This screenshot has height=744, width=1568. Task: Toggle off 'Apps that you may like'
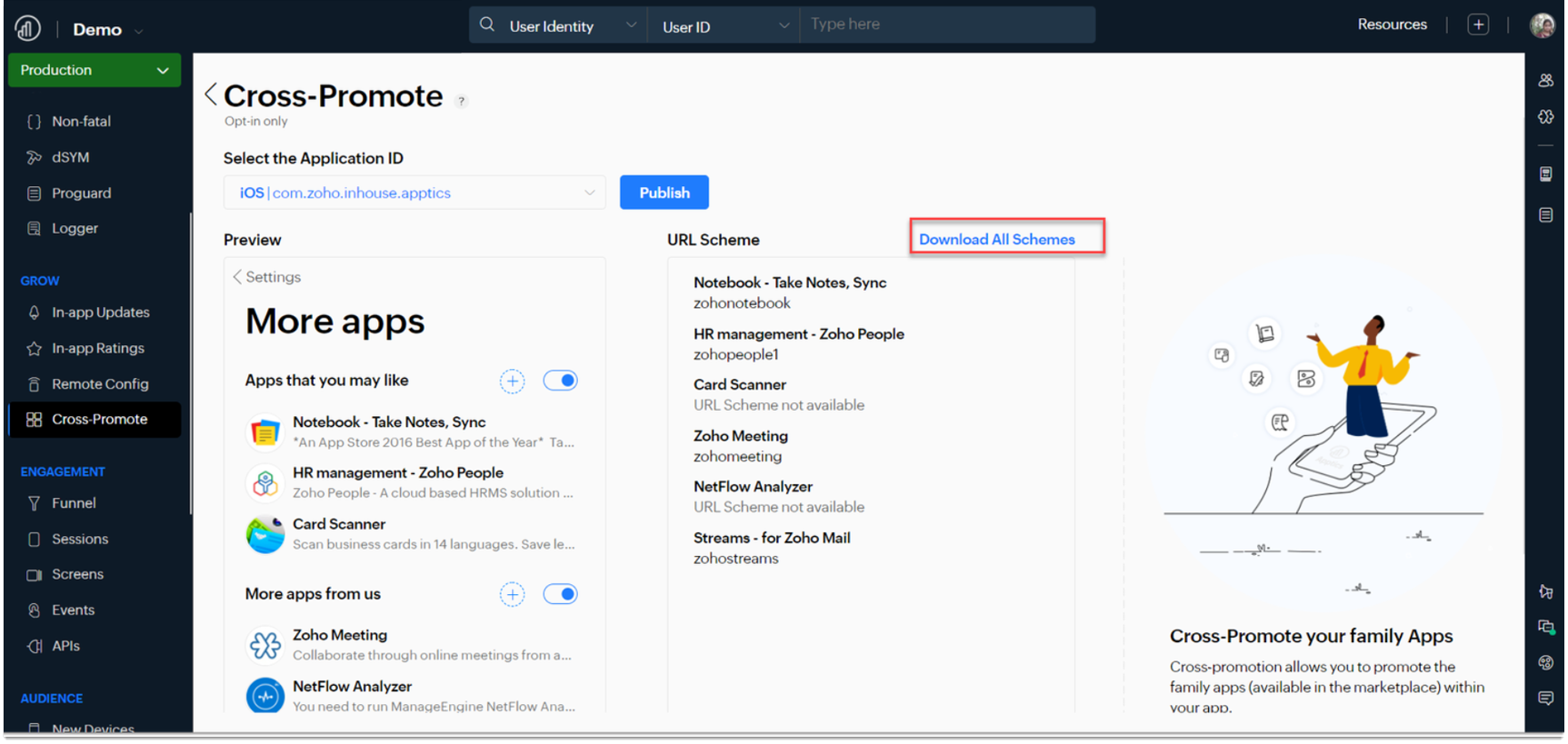point(560,381)
